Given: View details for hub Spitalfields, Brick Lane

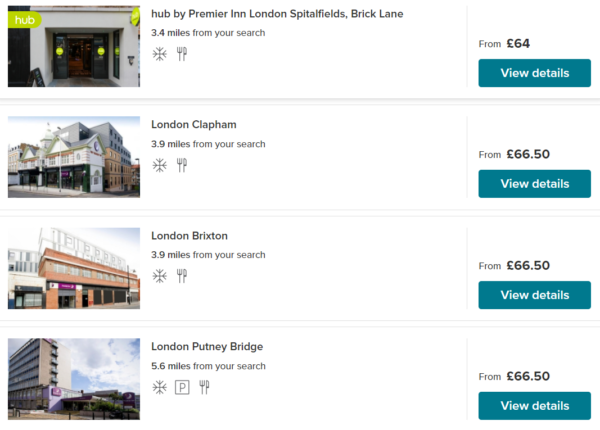Looking at the screenshot, I should [x=534, y=73].
